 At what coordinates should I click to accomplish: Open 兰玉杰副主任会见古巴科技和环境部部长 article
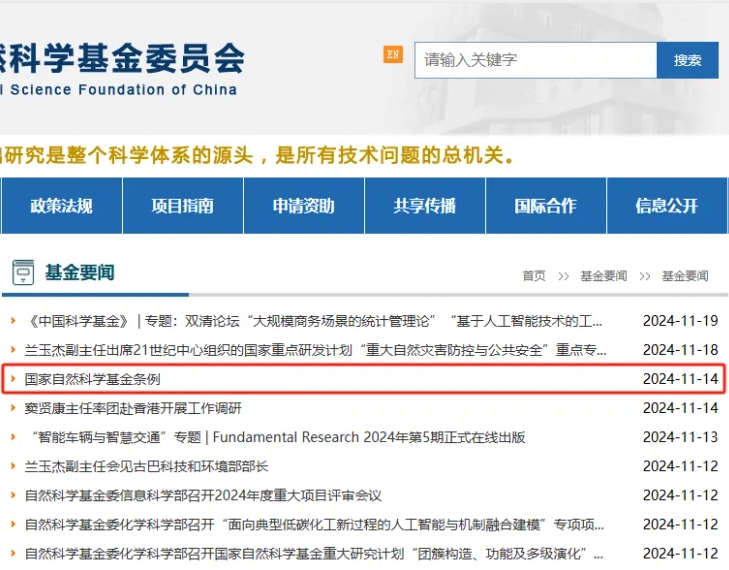coord(146,466)
